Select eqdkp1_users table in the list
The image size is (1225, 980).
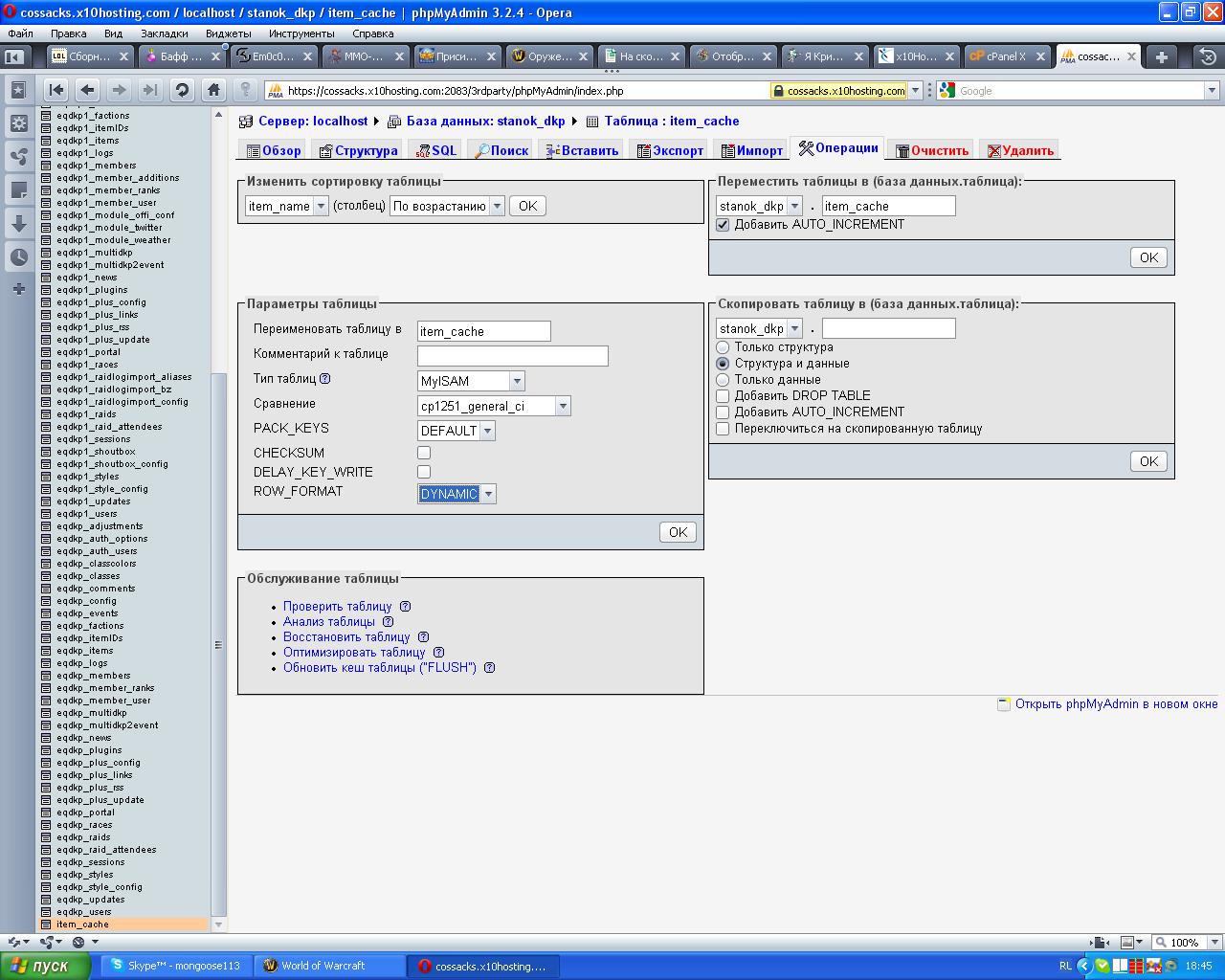point(86,514)
